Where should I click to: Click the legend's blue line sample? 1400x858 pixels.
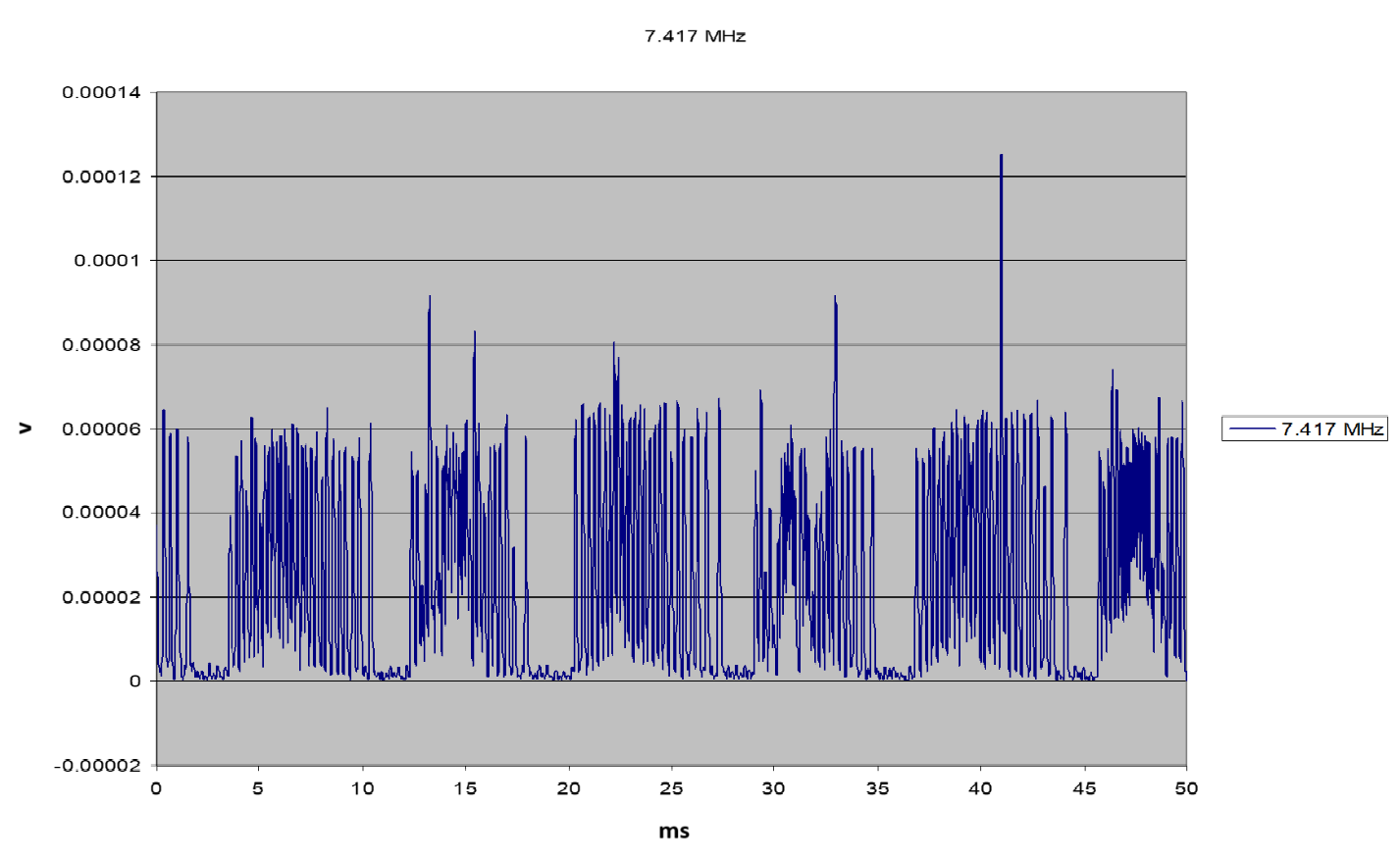point(1252,429)
